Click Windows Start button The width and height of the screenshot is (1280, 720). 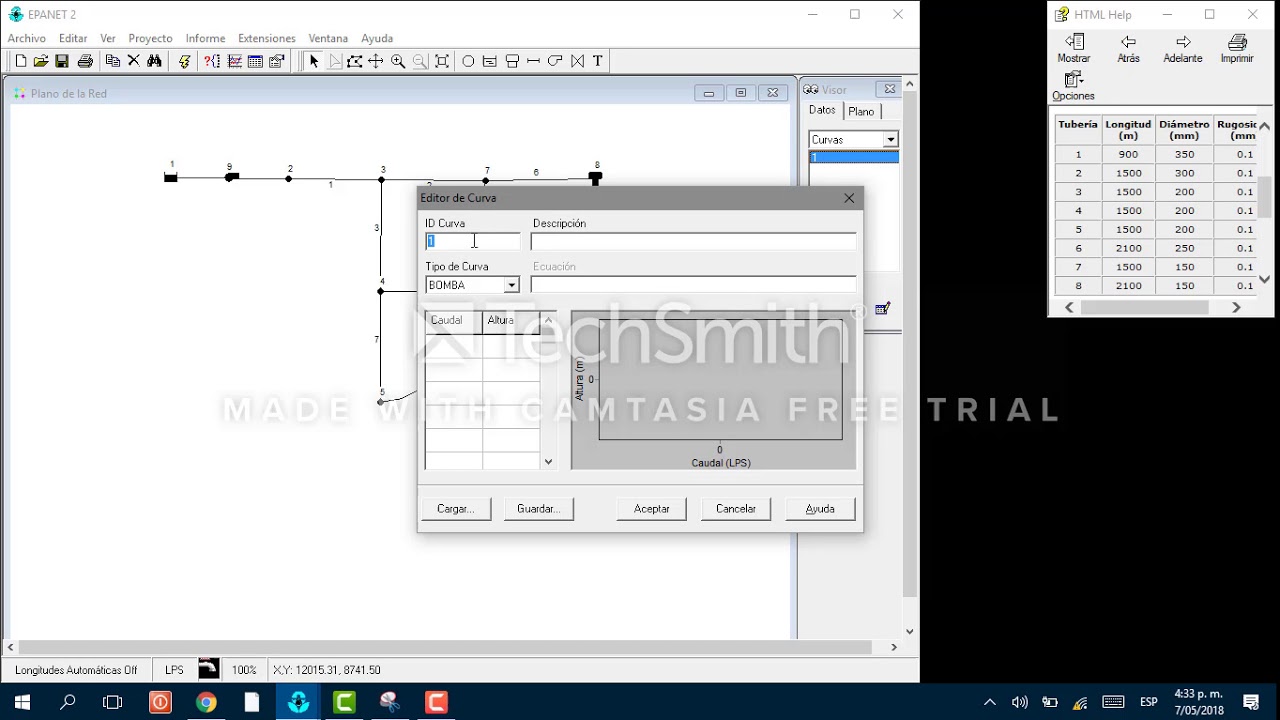tap(22, 702)
